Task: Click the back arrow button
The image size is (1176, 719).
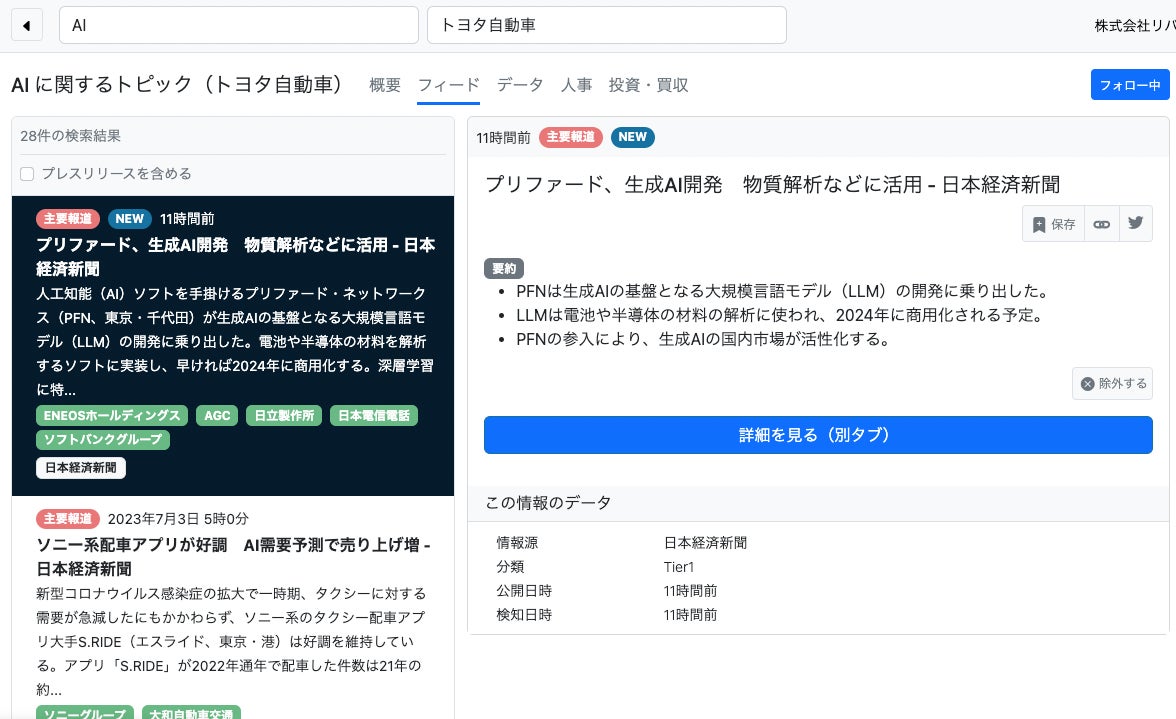Action: (27, 25)
